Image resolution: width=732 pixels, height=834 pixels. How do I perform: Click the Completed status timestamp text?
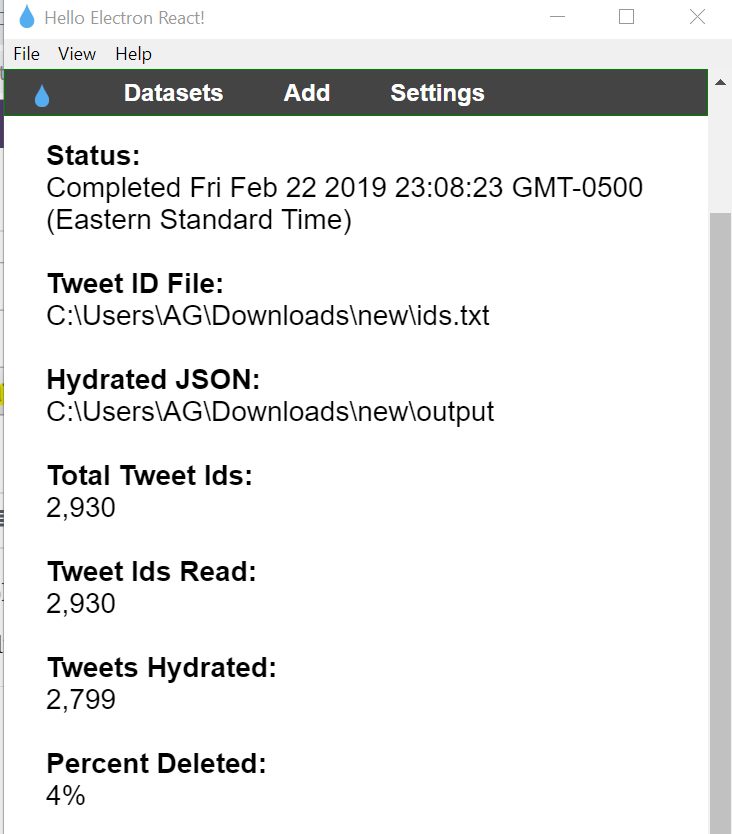[x=344, y=188]
